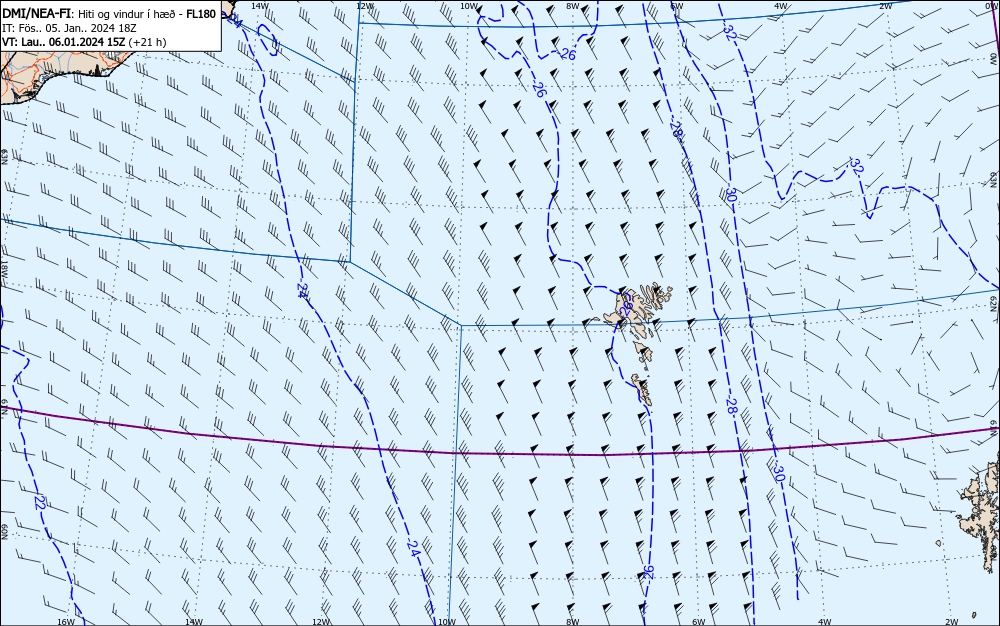The image size is (1000, 626).
Task: Click the "IT: Fös.. 05. Jan.. 2024 18Z" line
Action: click(70, 28)
